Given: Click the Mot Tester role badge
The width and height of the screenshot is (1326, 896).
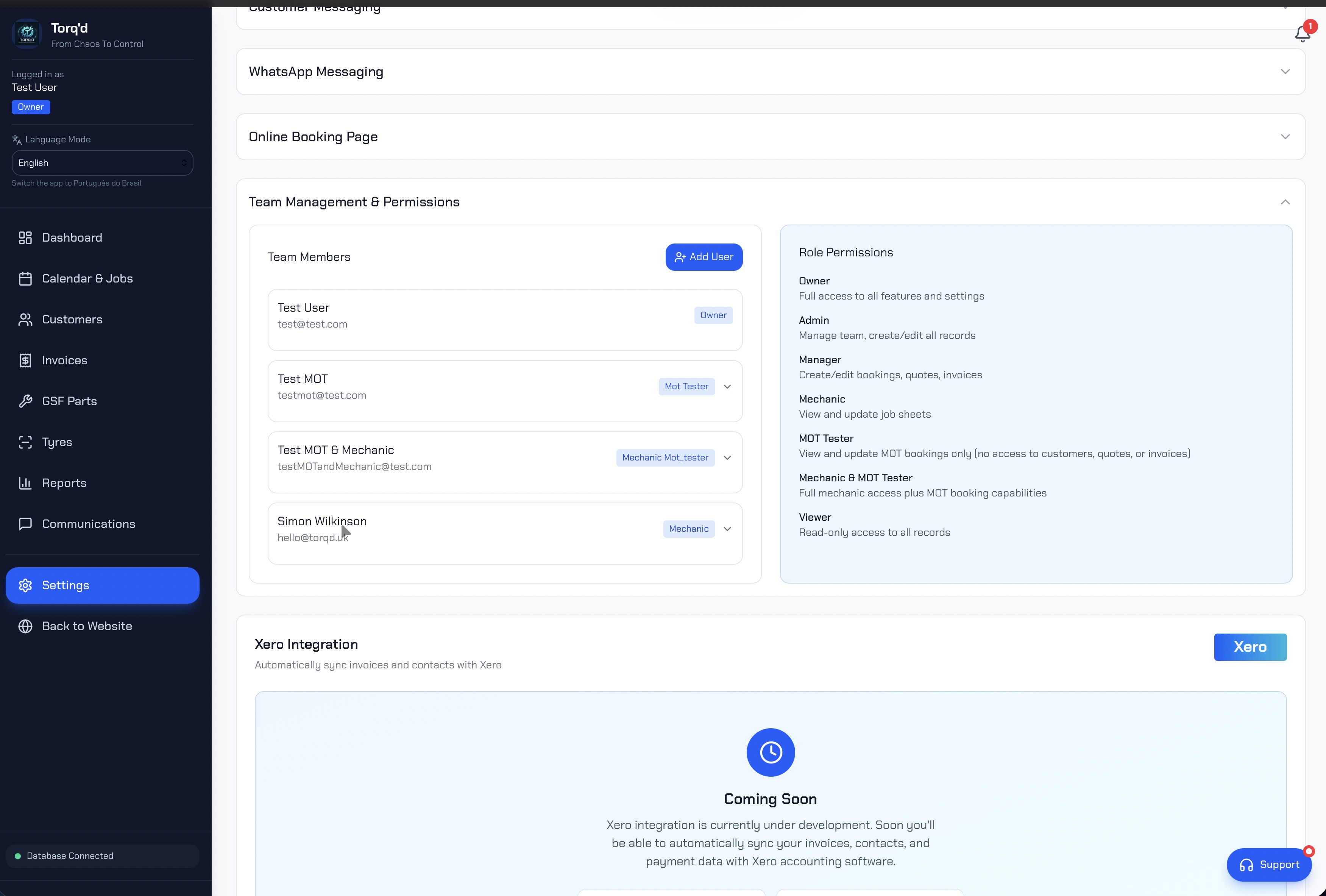Looking at the screenshot, I should (686, 387).
